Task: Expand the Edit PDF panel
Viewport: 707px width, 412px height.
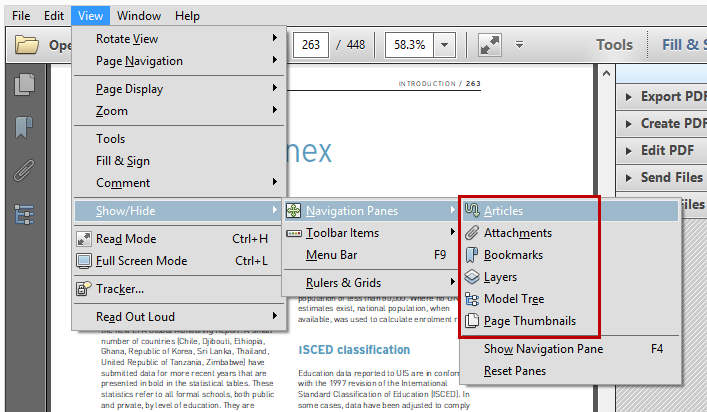Action: (663, 151)
